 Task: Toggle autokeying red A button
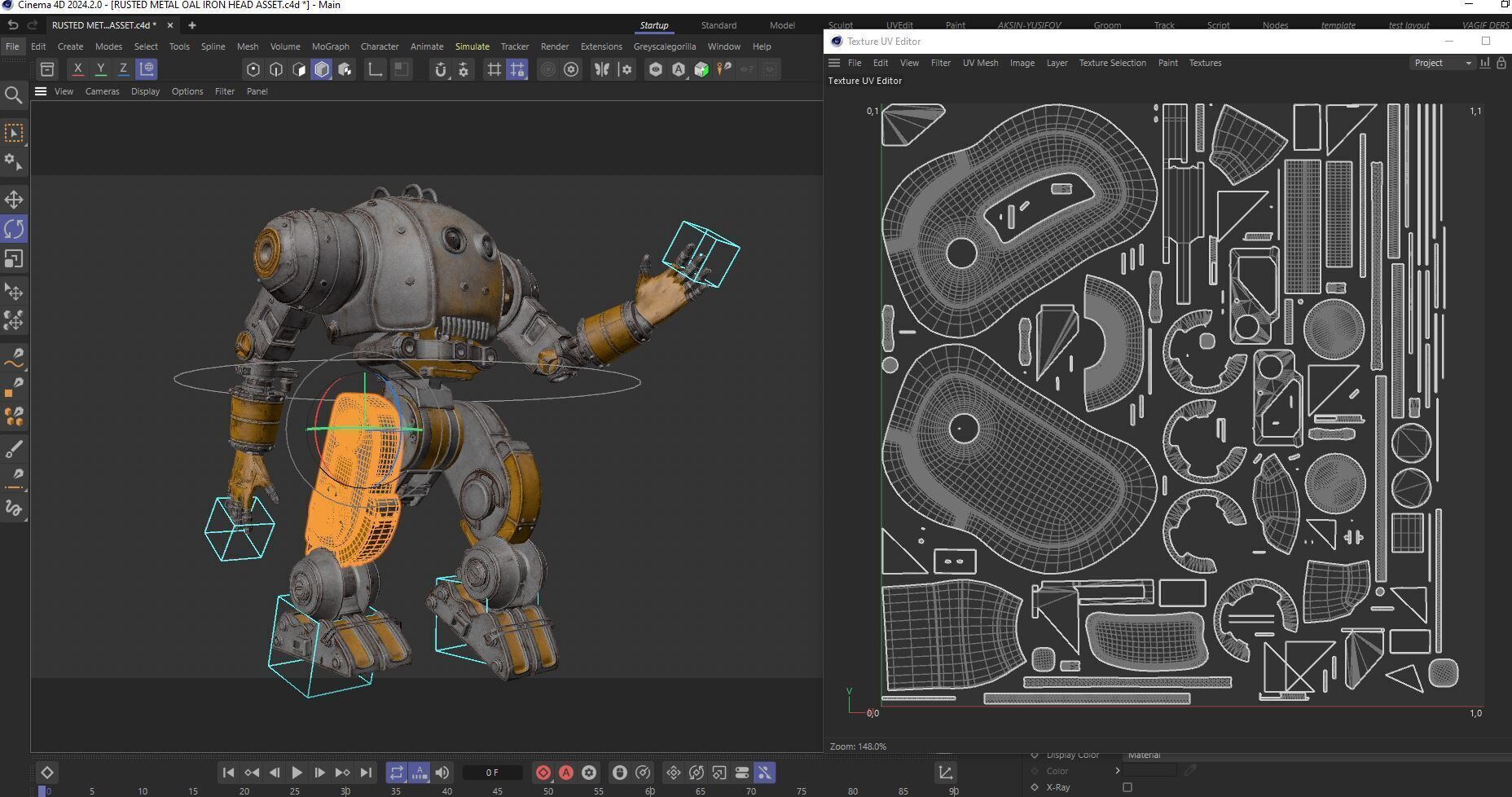point(566,773)
